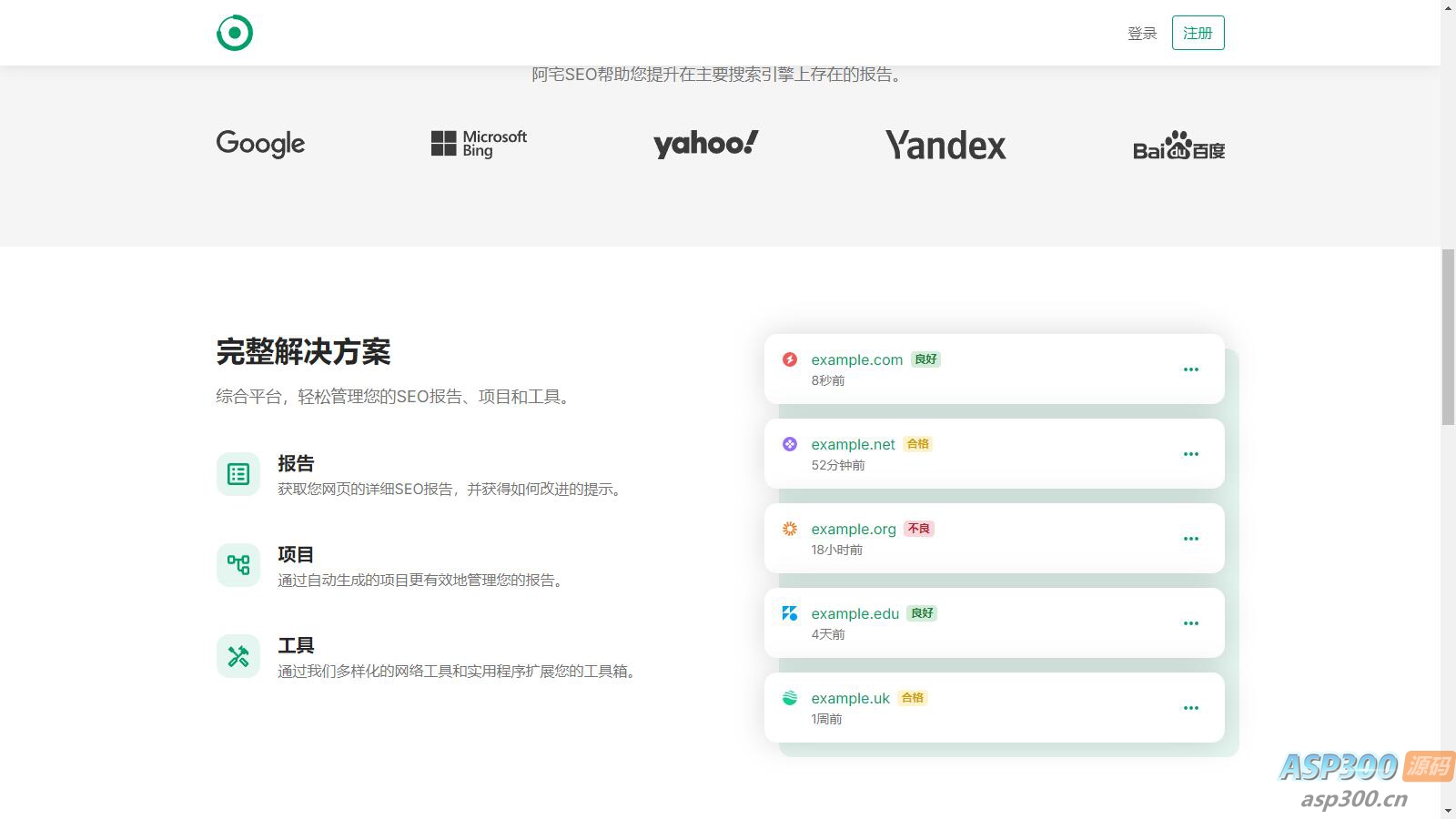Click the Yahoo logo
Viewport: 1456px width, 819px height.
point(705,144)
